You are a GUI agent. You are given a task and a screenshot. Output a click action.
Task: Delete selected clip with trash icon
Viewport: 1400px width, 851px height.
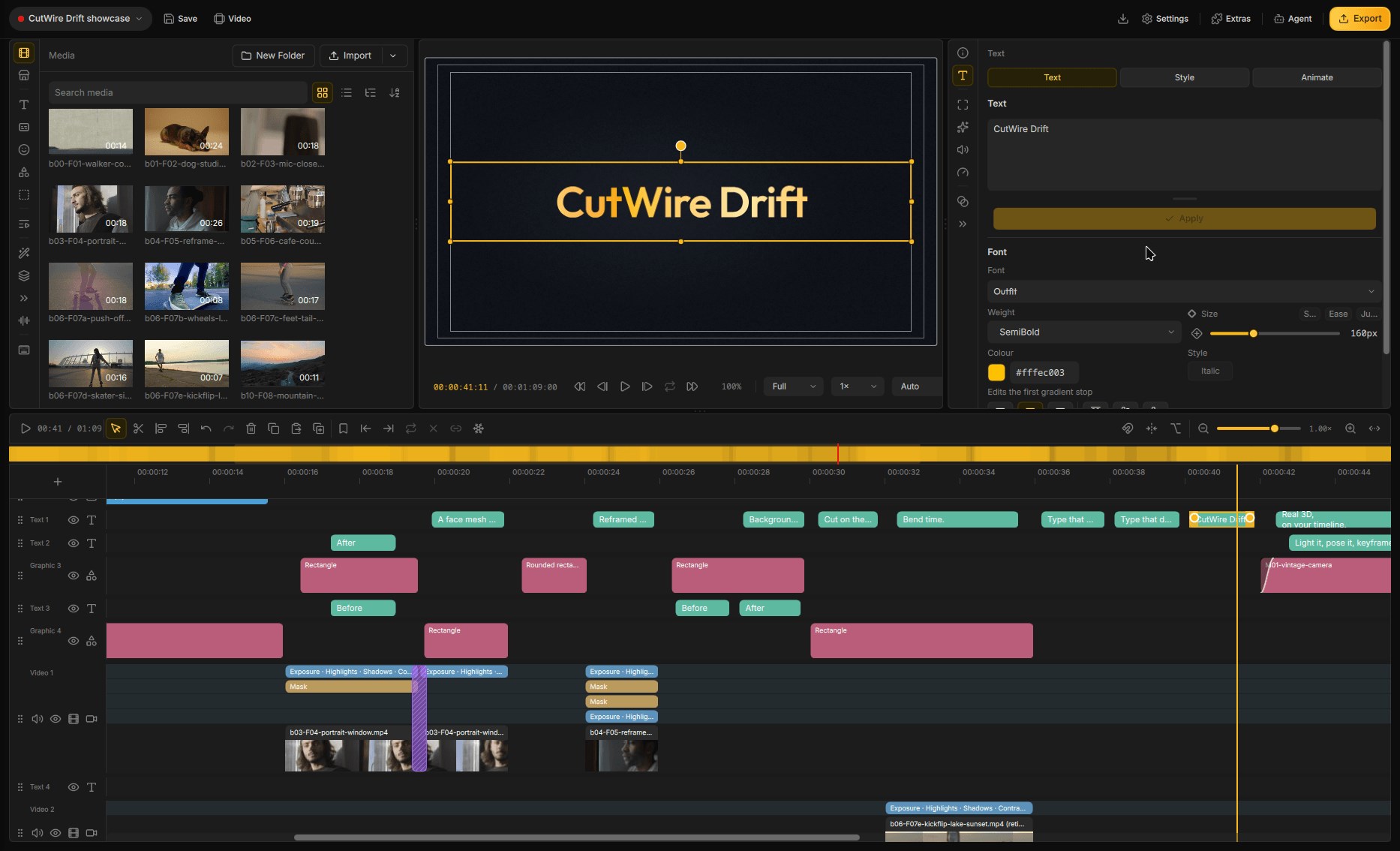[251, 429]
